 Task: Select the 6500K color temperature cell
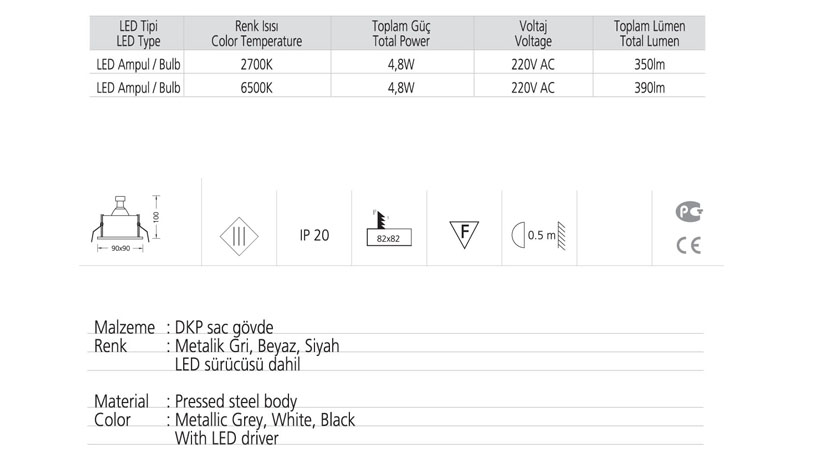[257, 87]
